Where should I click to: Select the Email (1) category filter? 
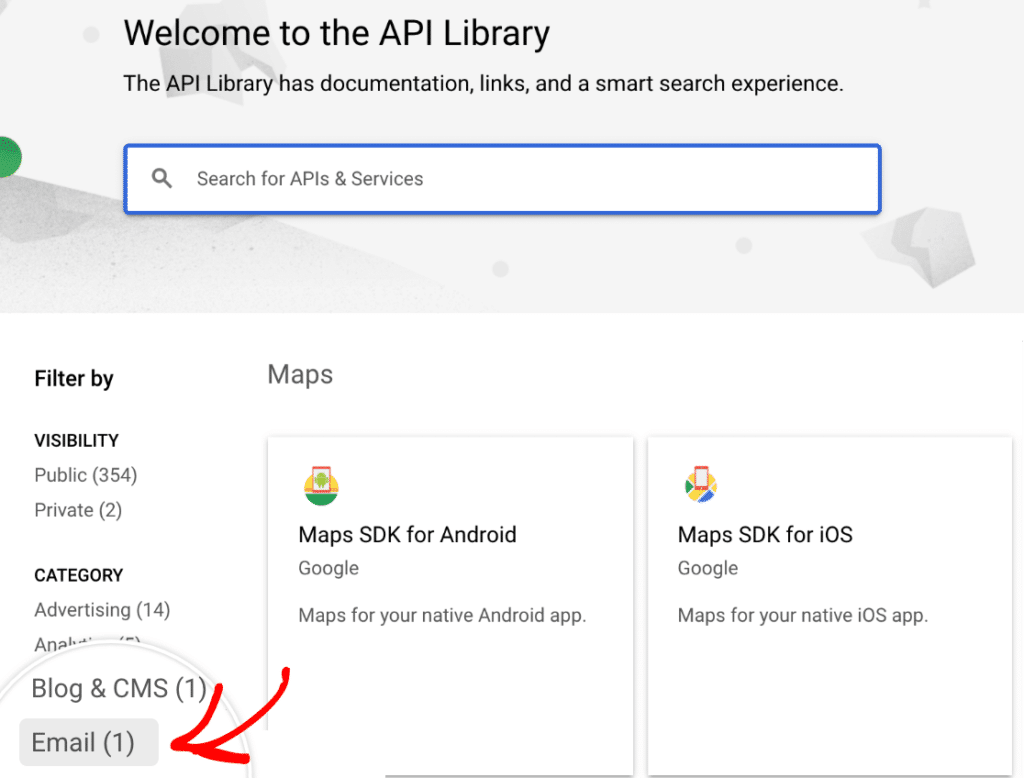point(89,743)
